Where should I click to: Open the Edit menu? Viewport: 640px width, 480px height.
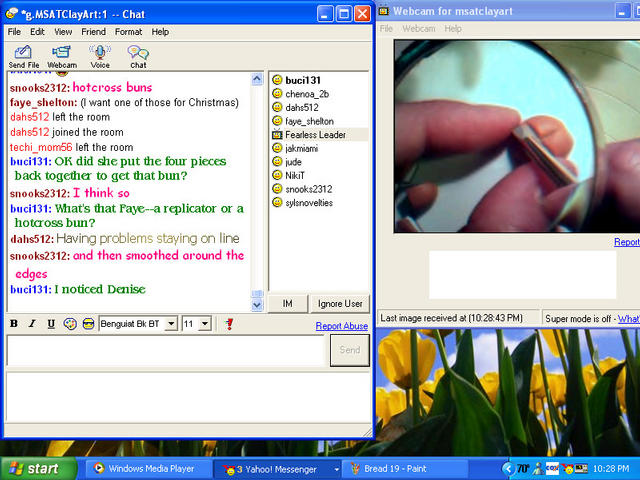[x=37, y=32]
